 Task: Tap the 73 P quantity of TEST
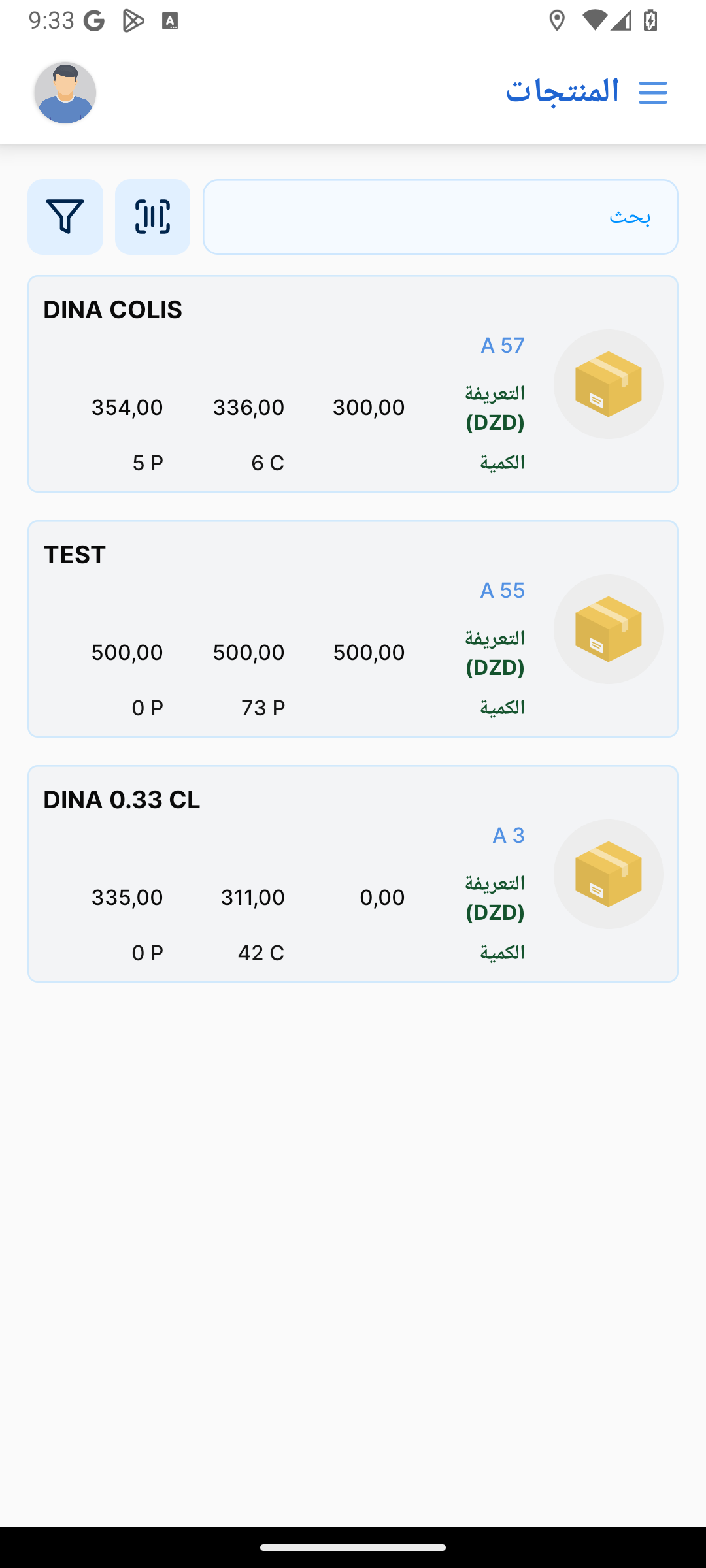click(x=263, y=708)
